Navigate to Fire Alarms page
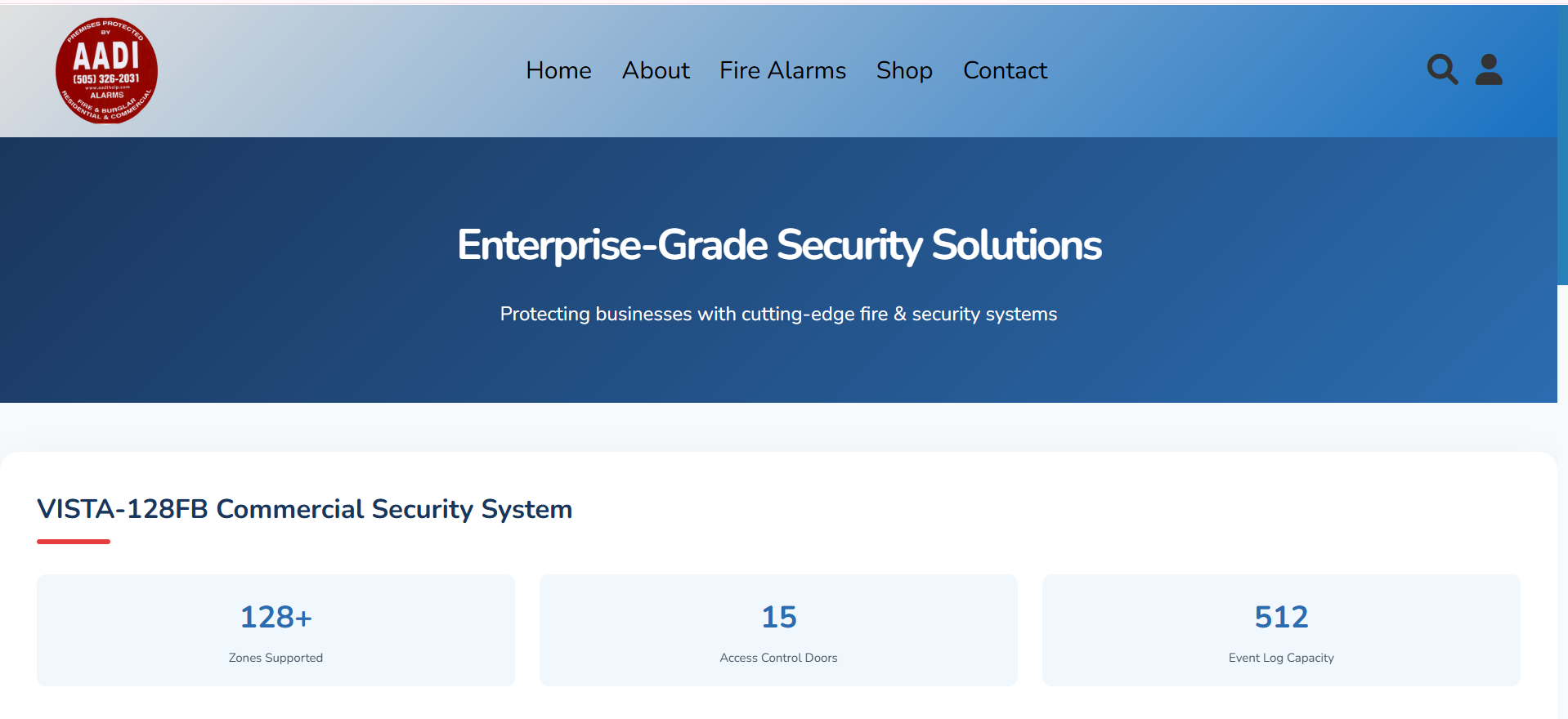Image resolution: width=1568 pixels, height=719 pixels. (782, 70)
